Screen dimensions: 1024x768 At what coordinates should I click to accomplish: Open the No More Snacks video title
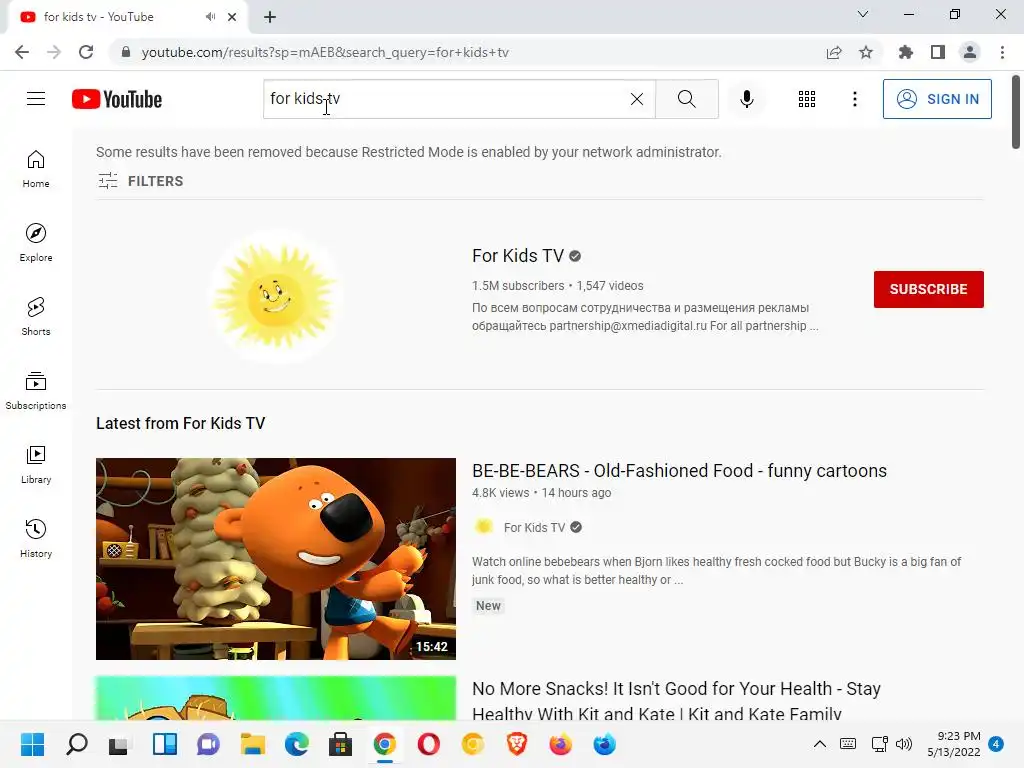(x=676, y=701)
